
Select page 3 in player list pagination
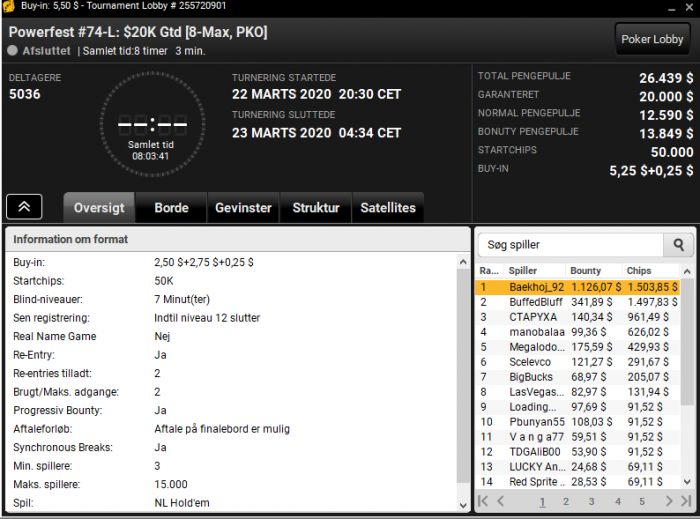tap(591, 502)
